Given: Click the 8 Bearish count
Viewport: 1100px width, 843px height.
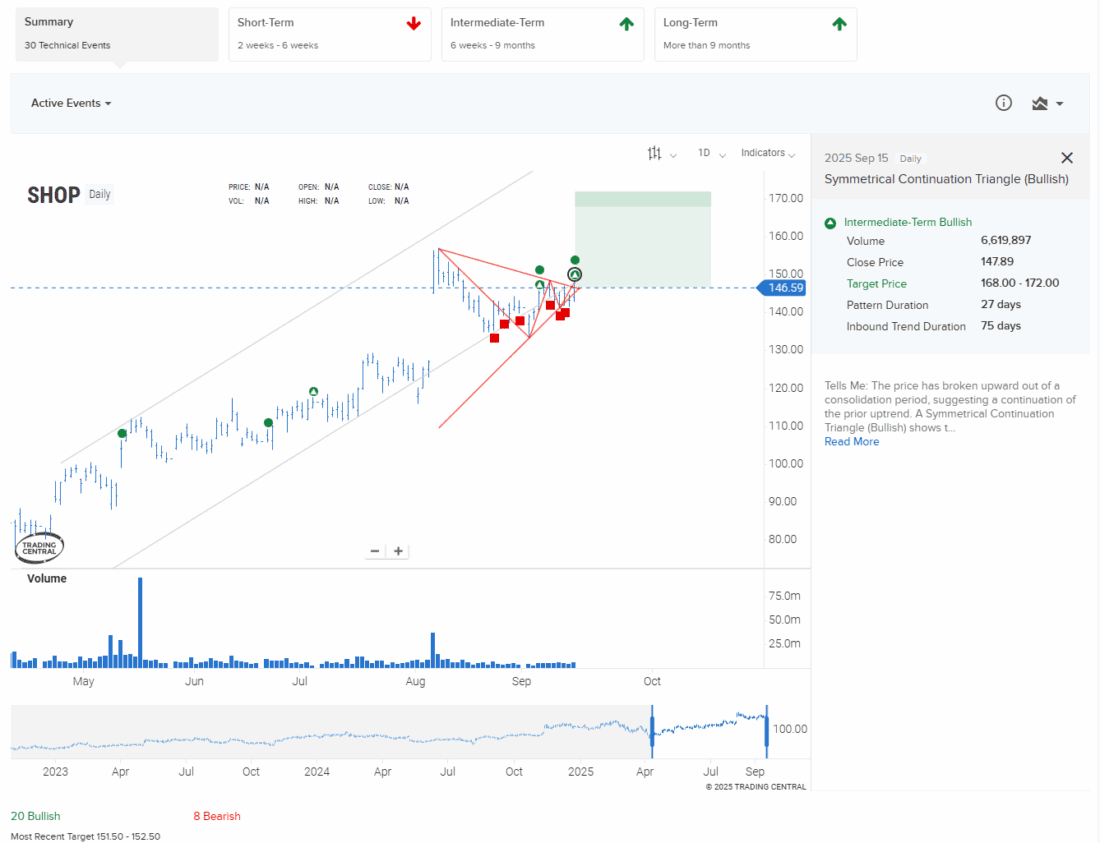Looking at the screenshot, I should click(217, 816).
